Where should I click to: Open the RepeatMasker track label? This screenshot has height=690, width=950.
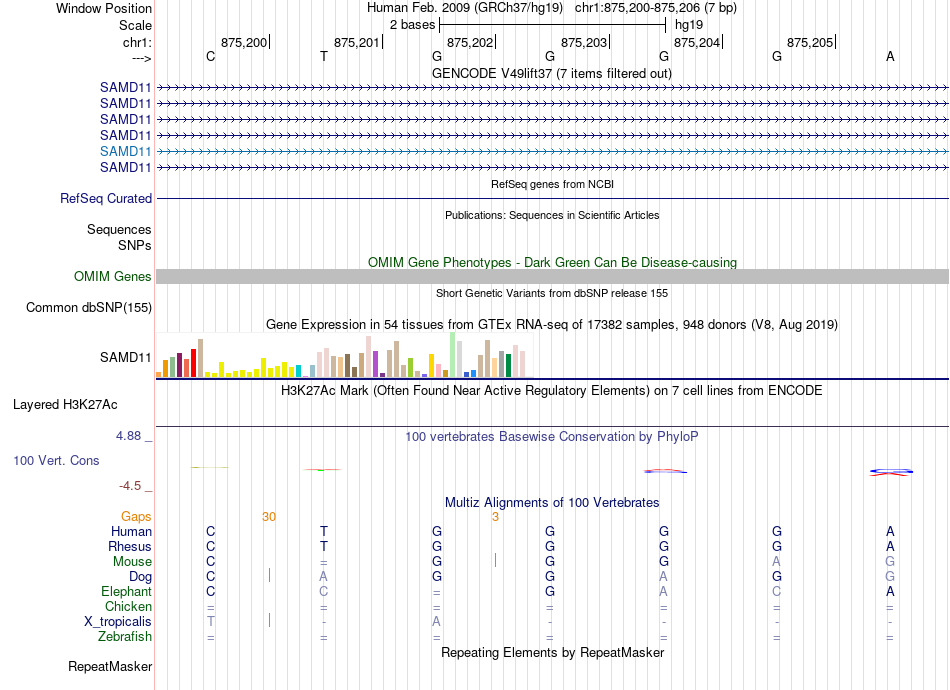(110, 666)
